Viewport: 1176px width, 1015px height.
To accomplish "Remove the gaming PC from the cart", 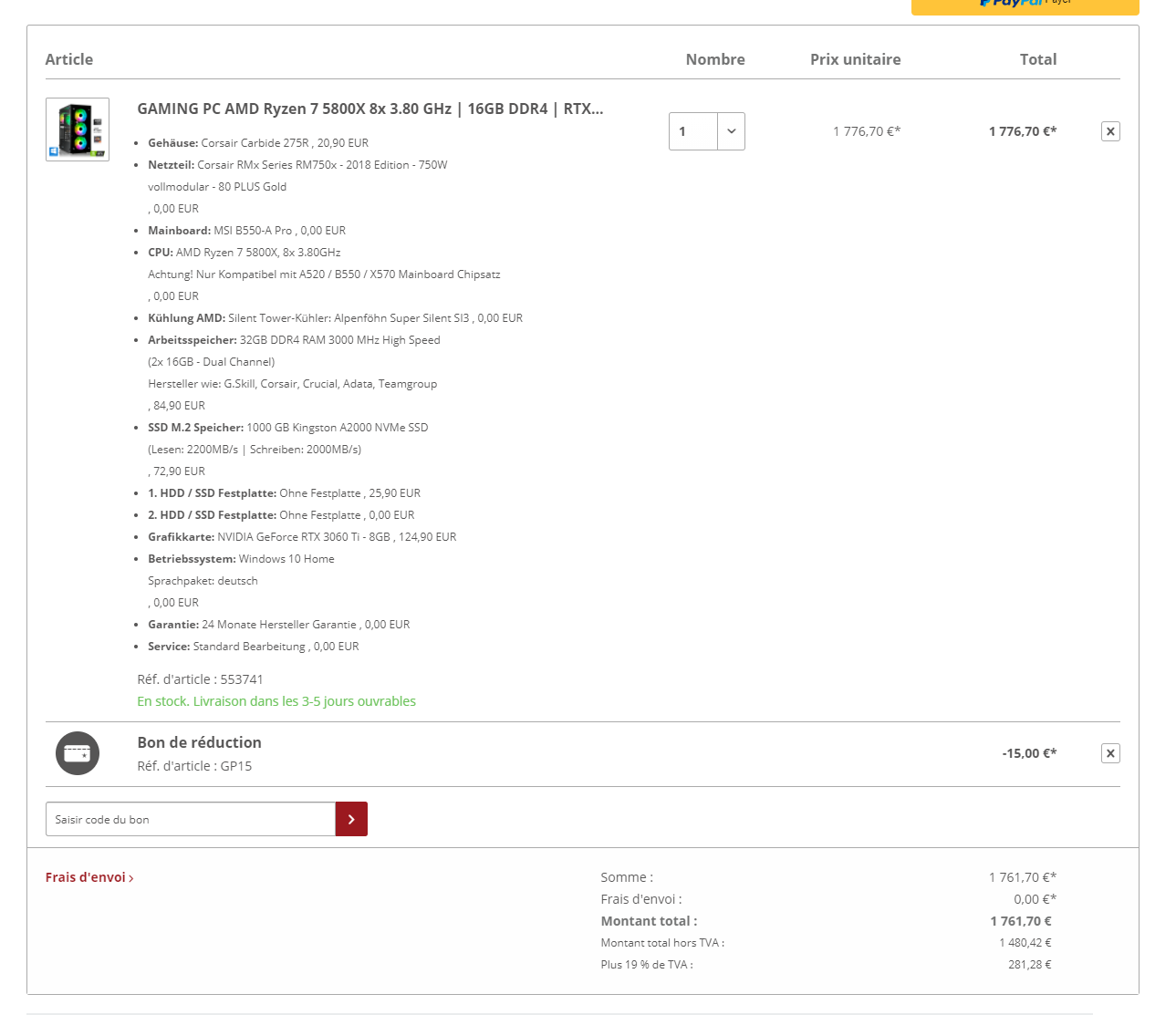I will click(x=1110, y=131).
